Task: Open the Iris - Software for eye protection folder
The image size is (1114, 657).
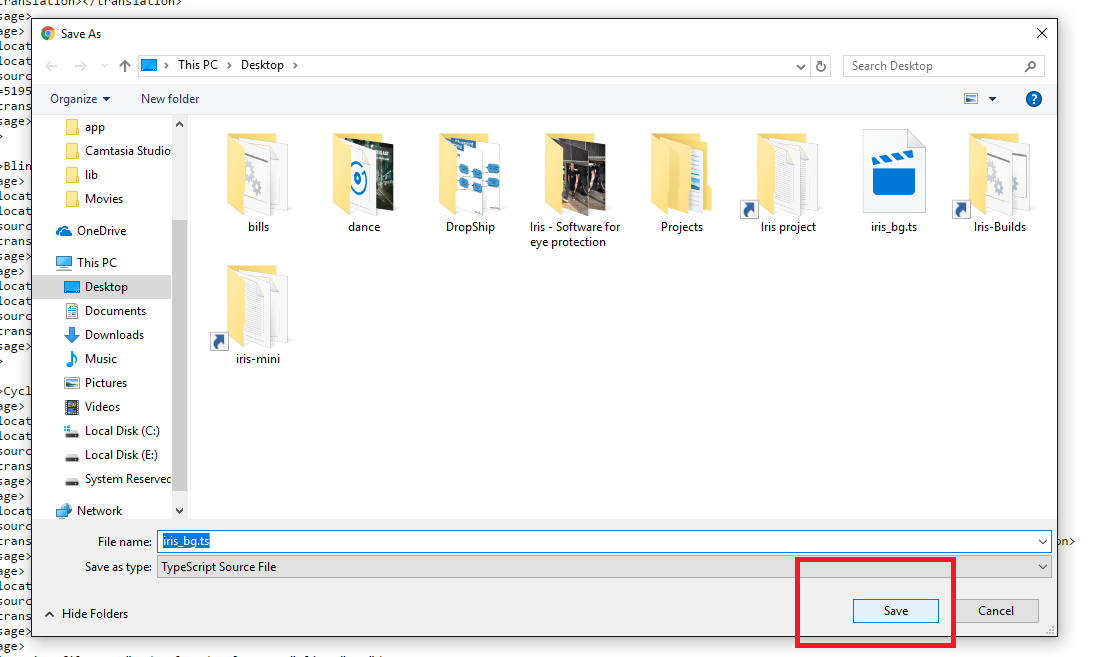Action: pos(575,190)
